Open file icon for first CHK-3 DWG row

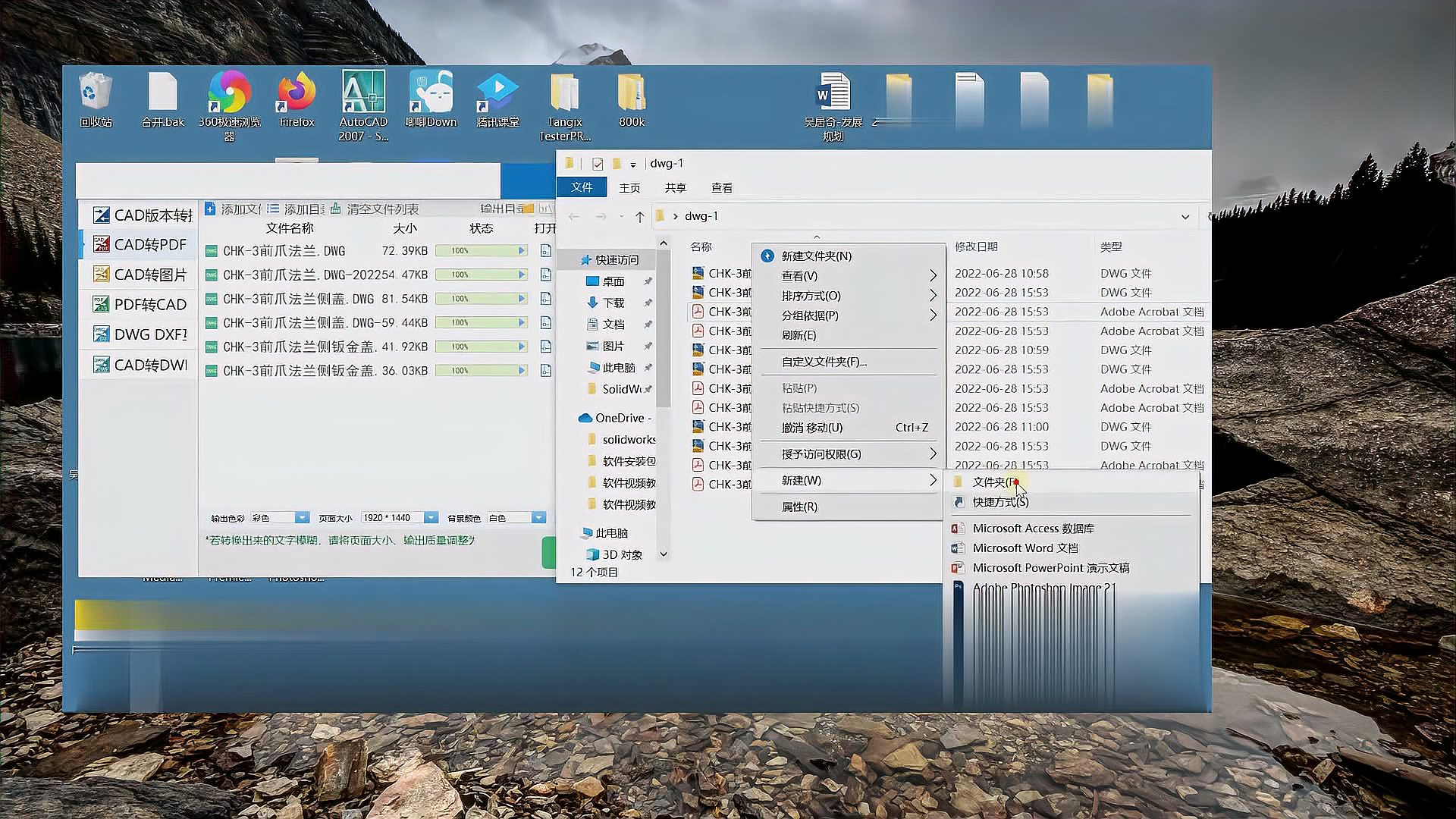point(545,250)
